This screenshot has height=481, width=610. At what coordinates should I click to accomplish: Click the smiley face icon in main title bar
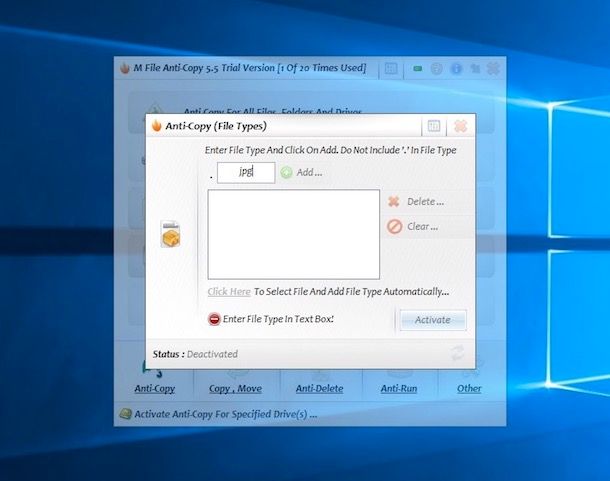(436, 69)
